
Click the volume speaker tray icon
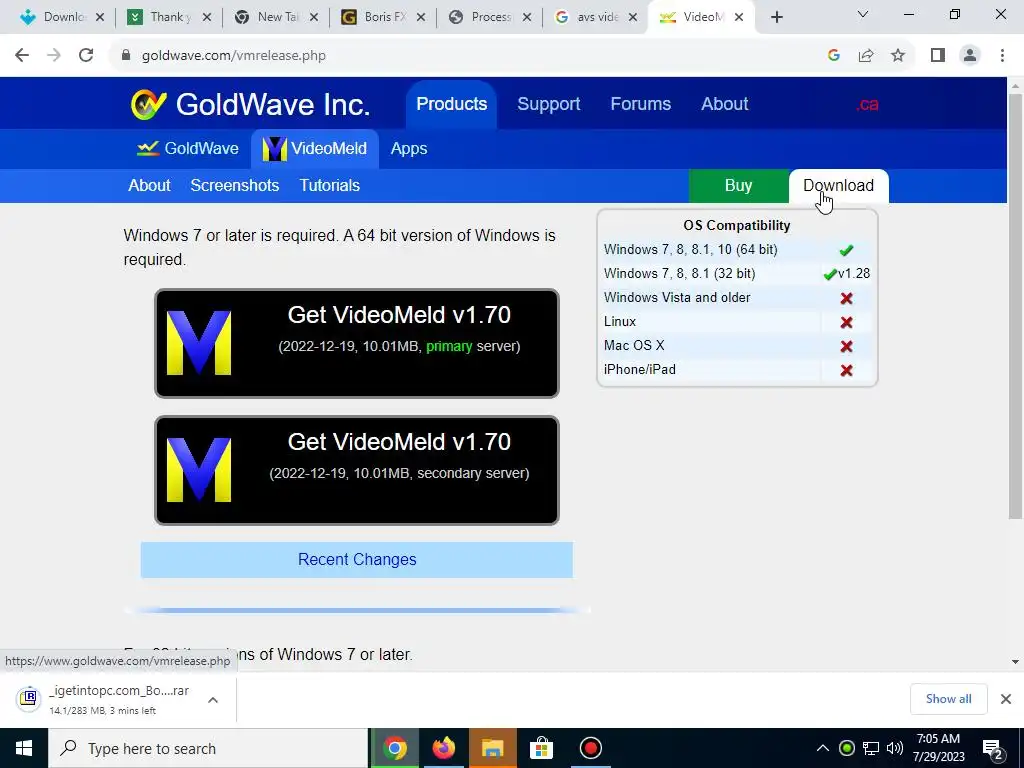(x=895, y=748)
